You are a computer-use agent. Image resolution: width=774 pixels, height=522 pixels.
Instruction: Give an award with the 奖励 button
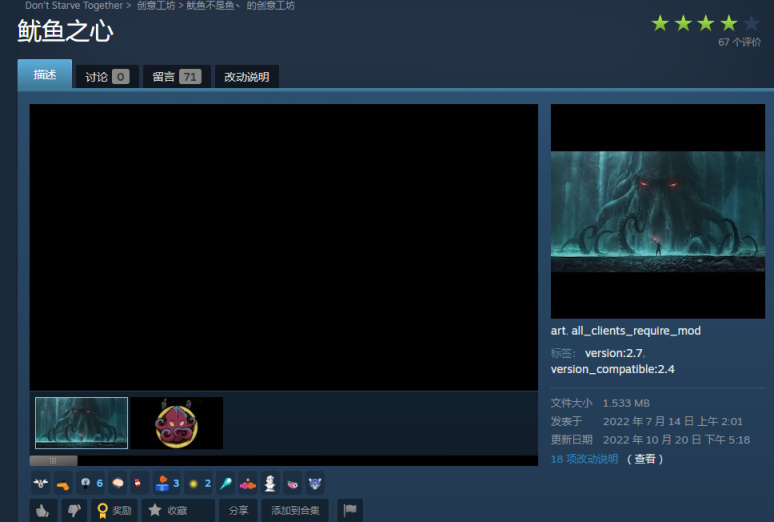point(115,510)
